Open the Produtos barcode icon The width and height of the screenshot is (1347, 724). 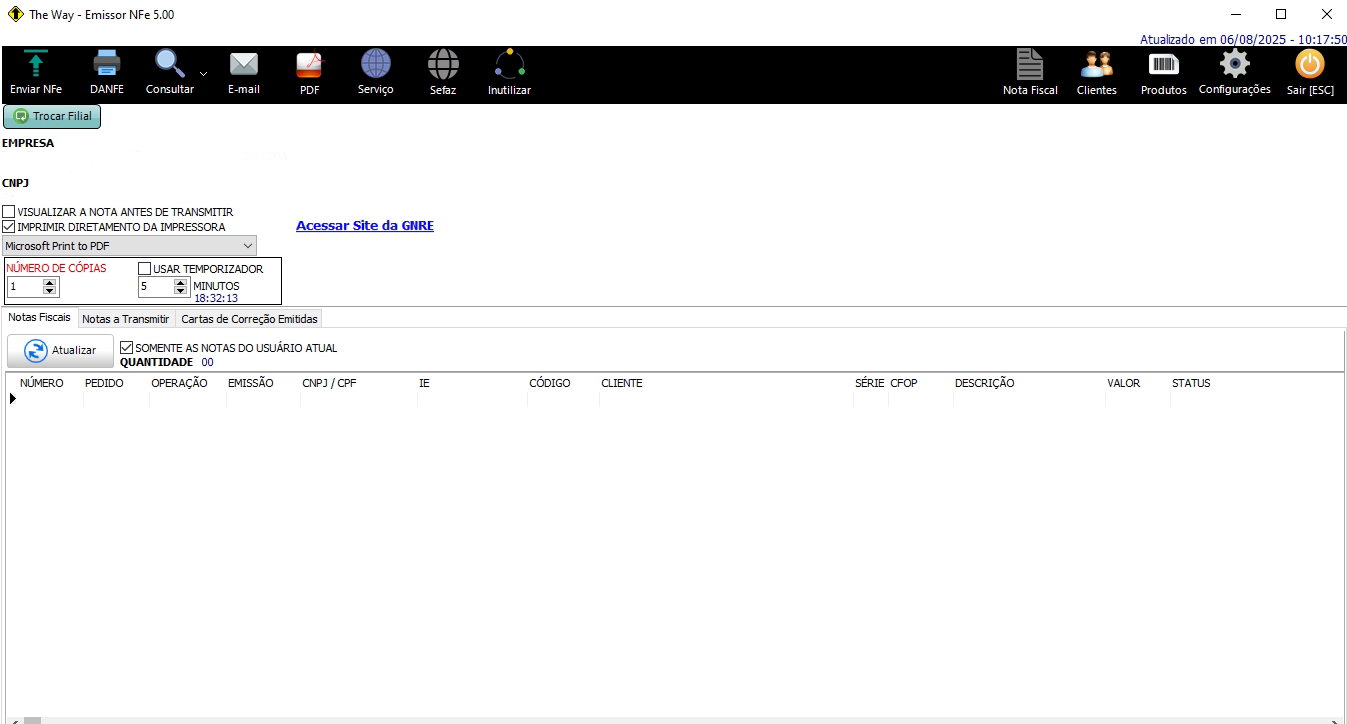point(1163,66)
